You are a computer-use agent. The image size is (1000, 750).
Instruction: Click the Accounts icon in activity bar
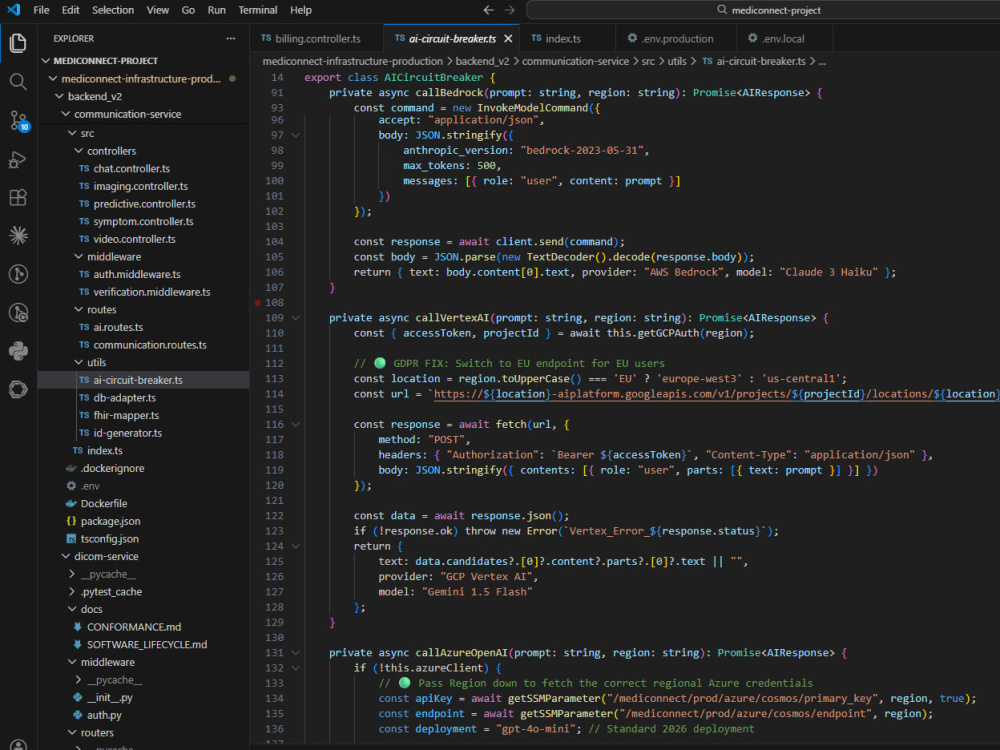tap(18, 745)
